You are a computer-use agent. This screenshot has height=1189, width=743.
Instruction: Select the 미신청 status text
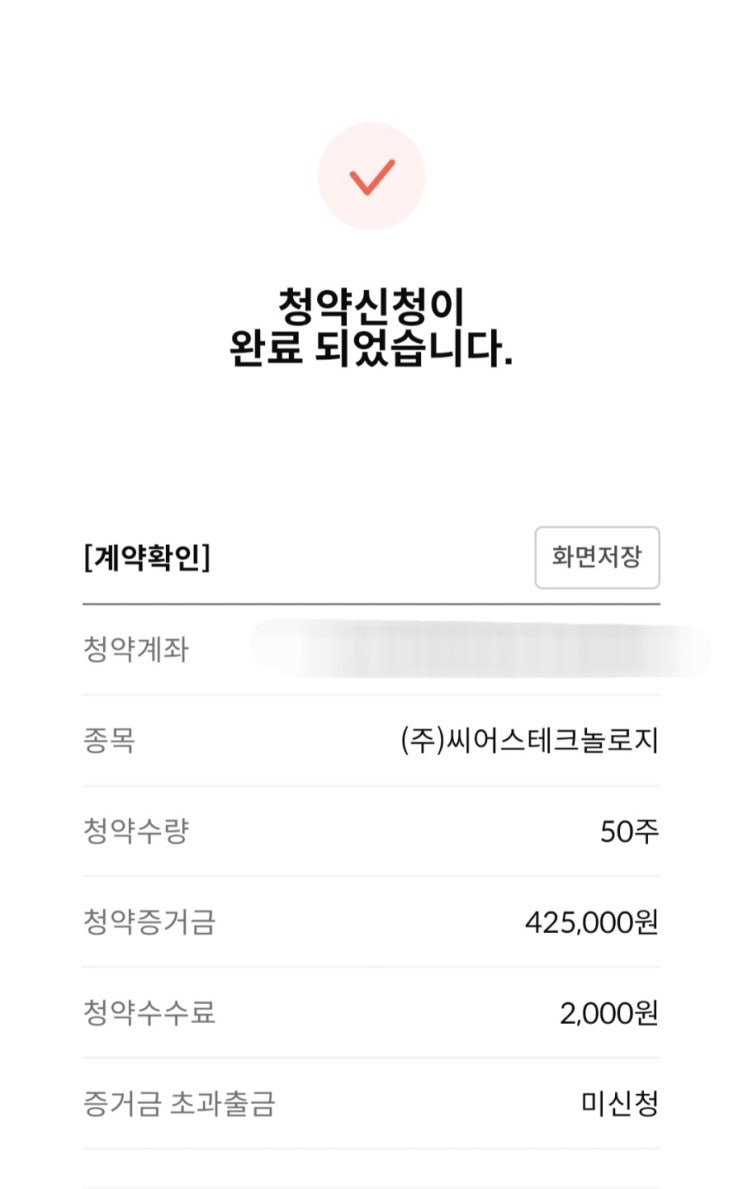coord(620,1104)
